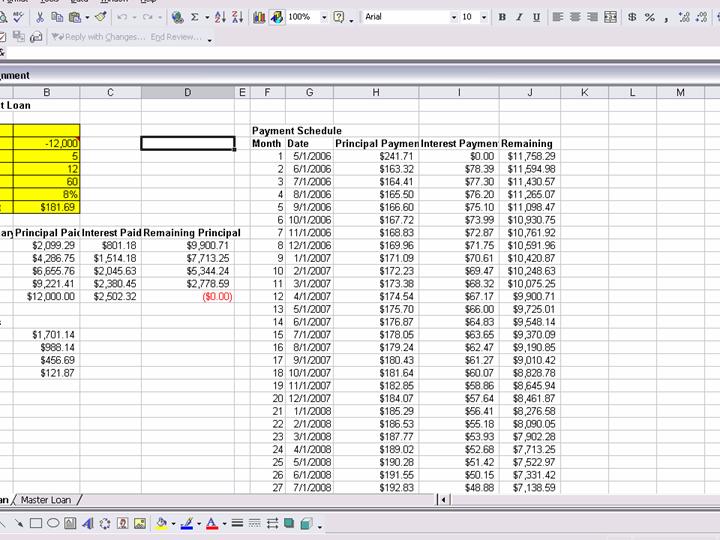Open the Chart Wizard
This screenshot has height=540, width=720.
pyautogui.click(x=260, y=17)
